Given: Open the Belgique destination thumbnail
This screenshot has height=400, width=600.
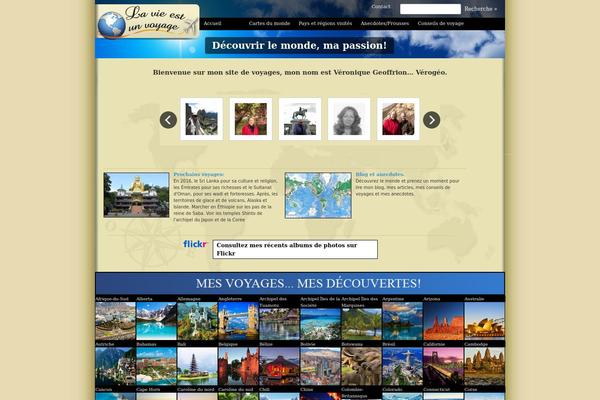Looking at the screenshot, I should [238, 366].
